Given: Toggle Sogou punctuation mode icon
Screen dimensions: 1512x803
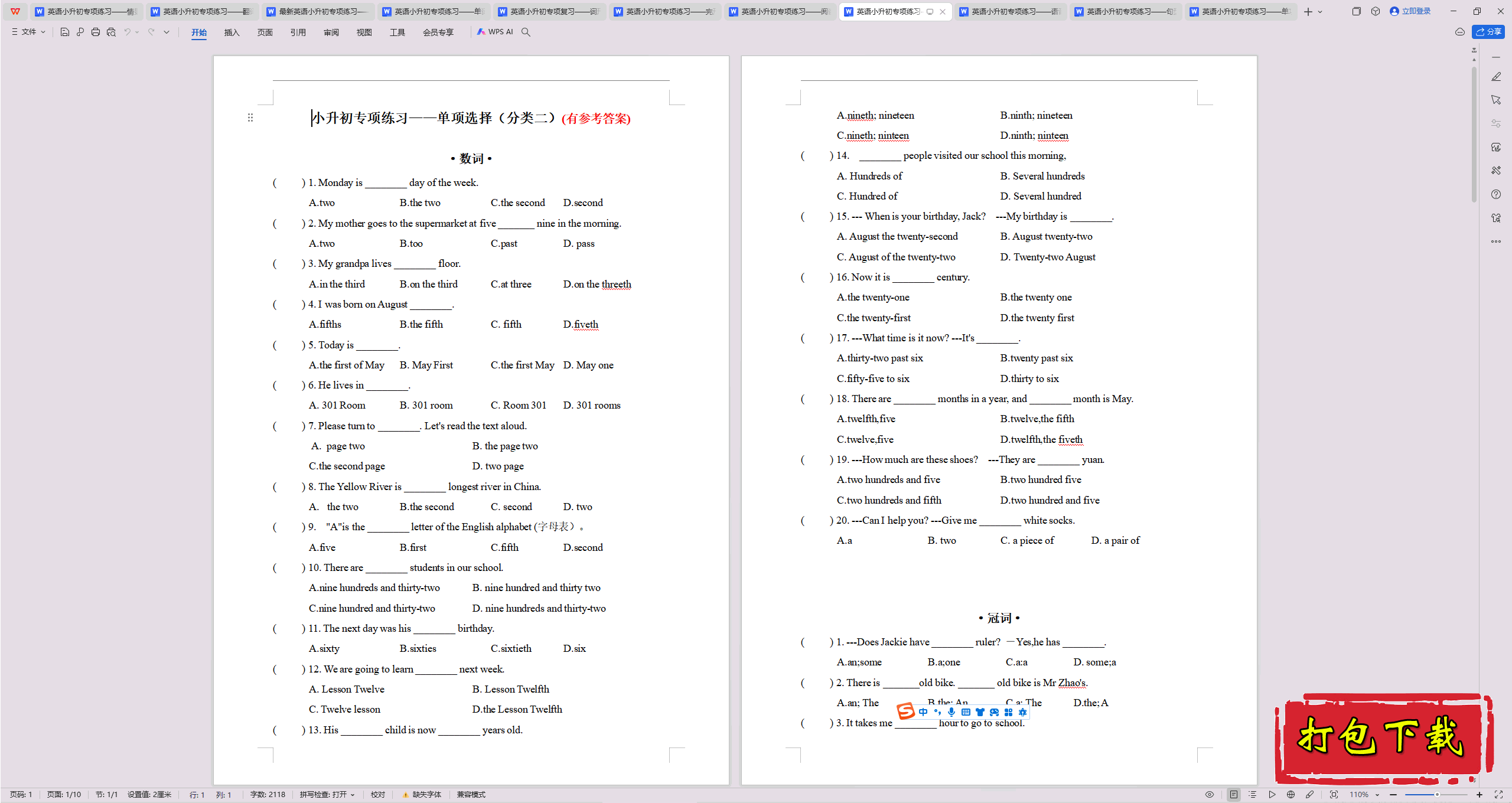Looking at the screenshot, I should coord(937,712).
